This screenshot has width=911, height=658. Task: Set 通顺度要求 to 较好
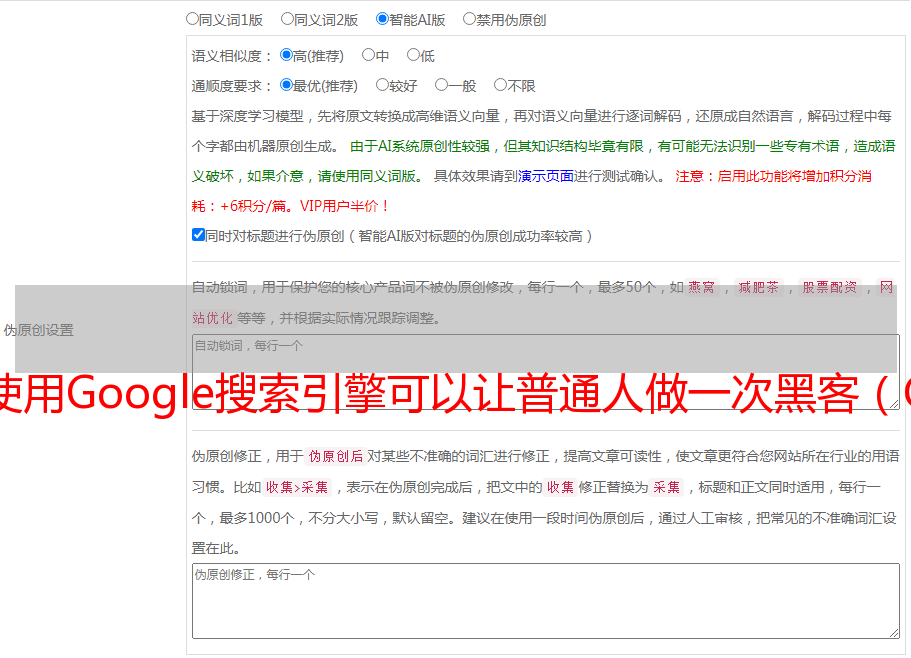[x=382, y=85]
